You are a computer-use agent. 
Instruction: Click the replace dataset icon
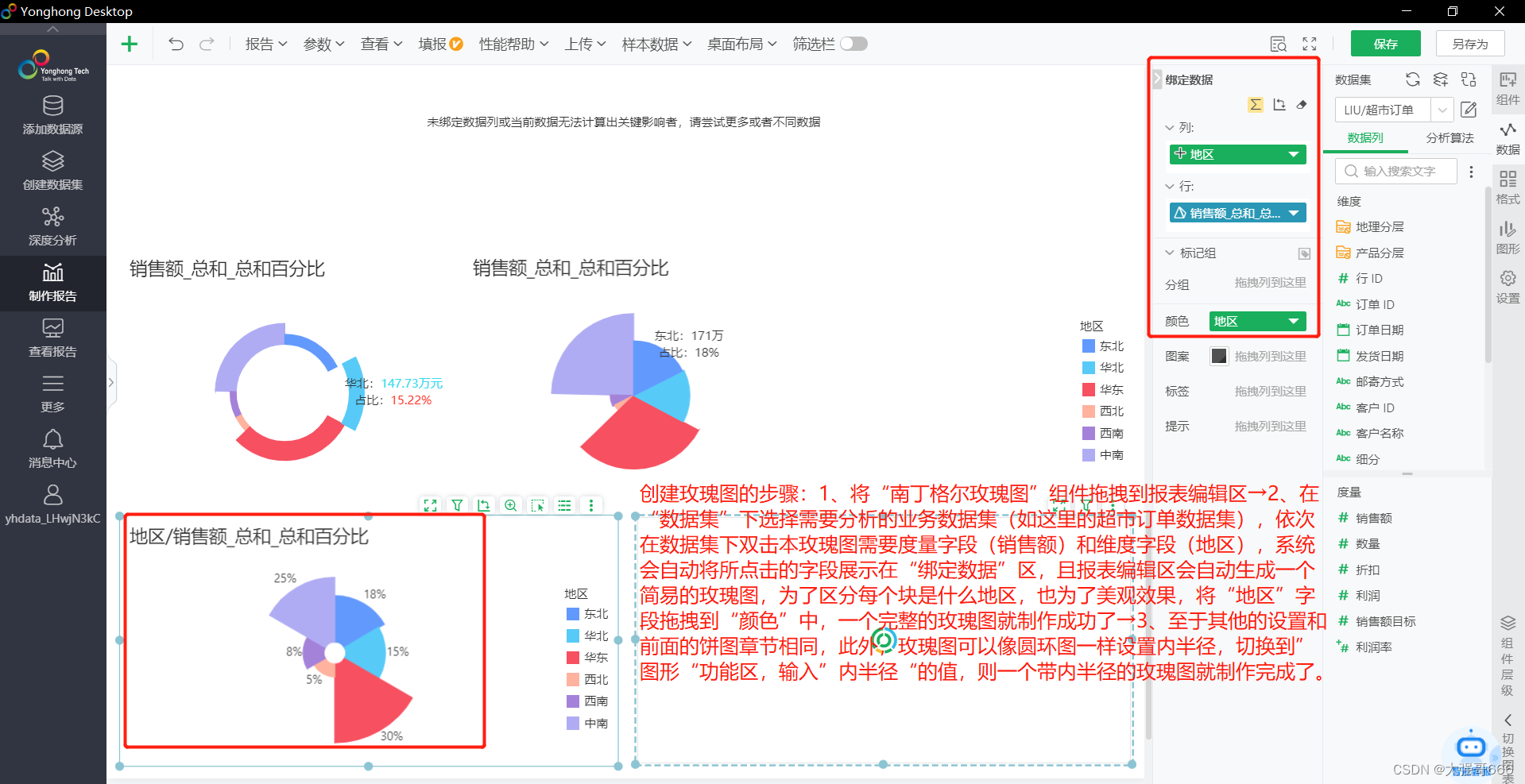click(x=1469, y=79)
